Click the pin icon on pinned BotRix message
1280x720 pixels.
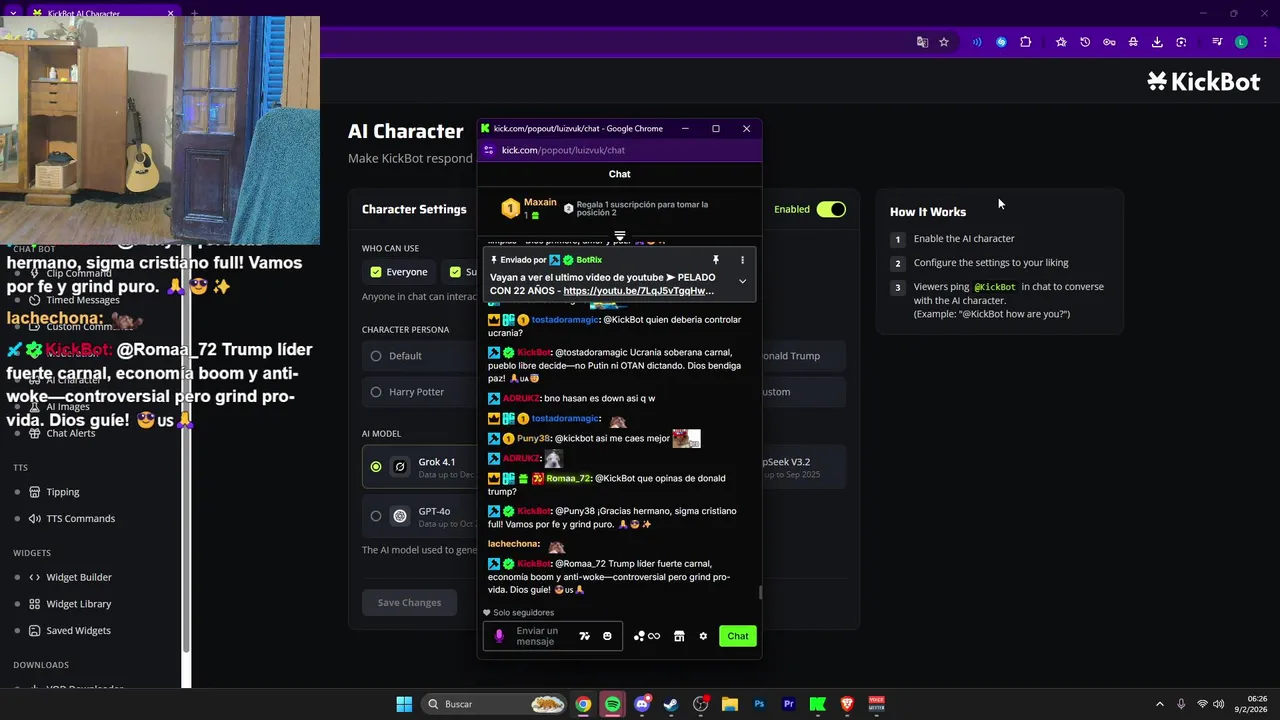(x=715, y=260)
